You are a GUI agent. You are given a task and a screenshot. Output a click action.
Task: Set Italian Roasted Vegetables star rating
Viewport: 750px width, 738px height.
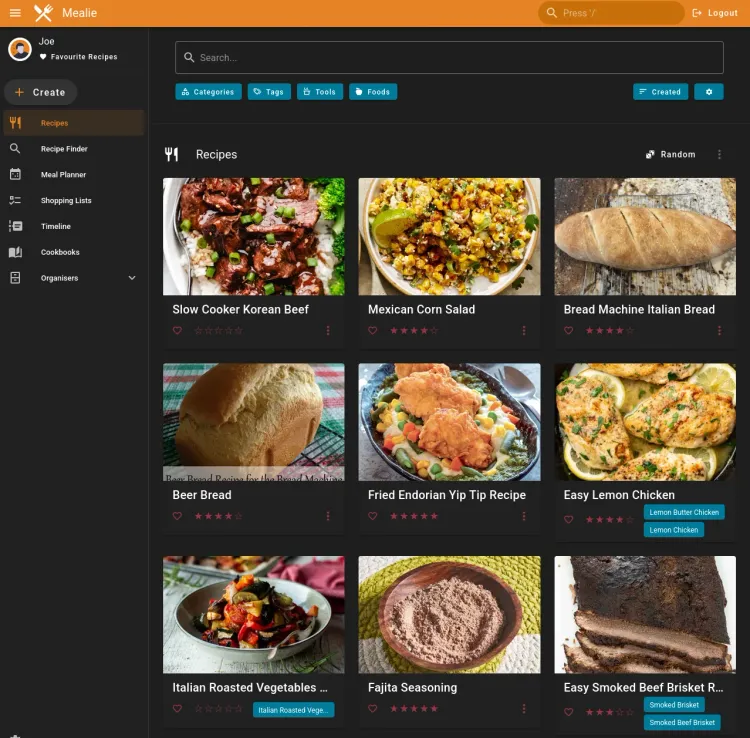click(x=218, y=709)
